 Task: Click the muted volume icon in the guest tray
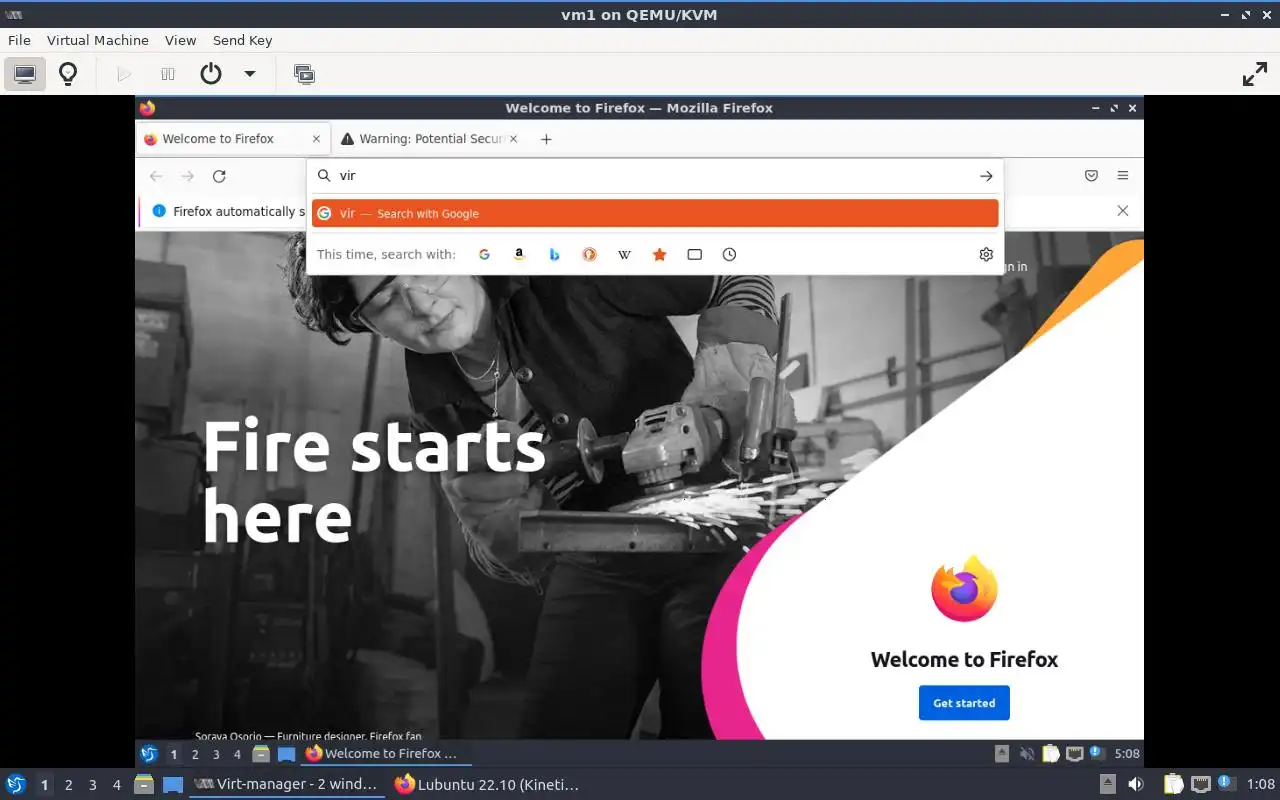[1027, 754]
